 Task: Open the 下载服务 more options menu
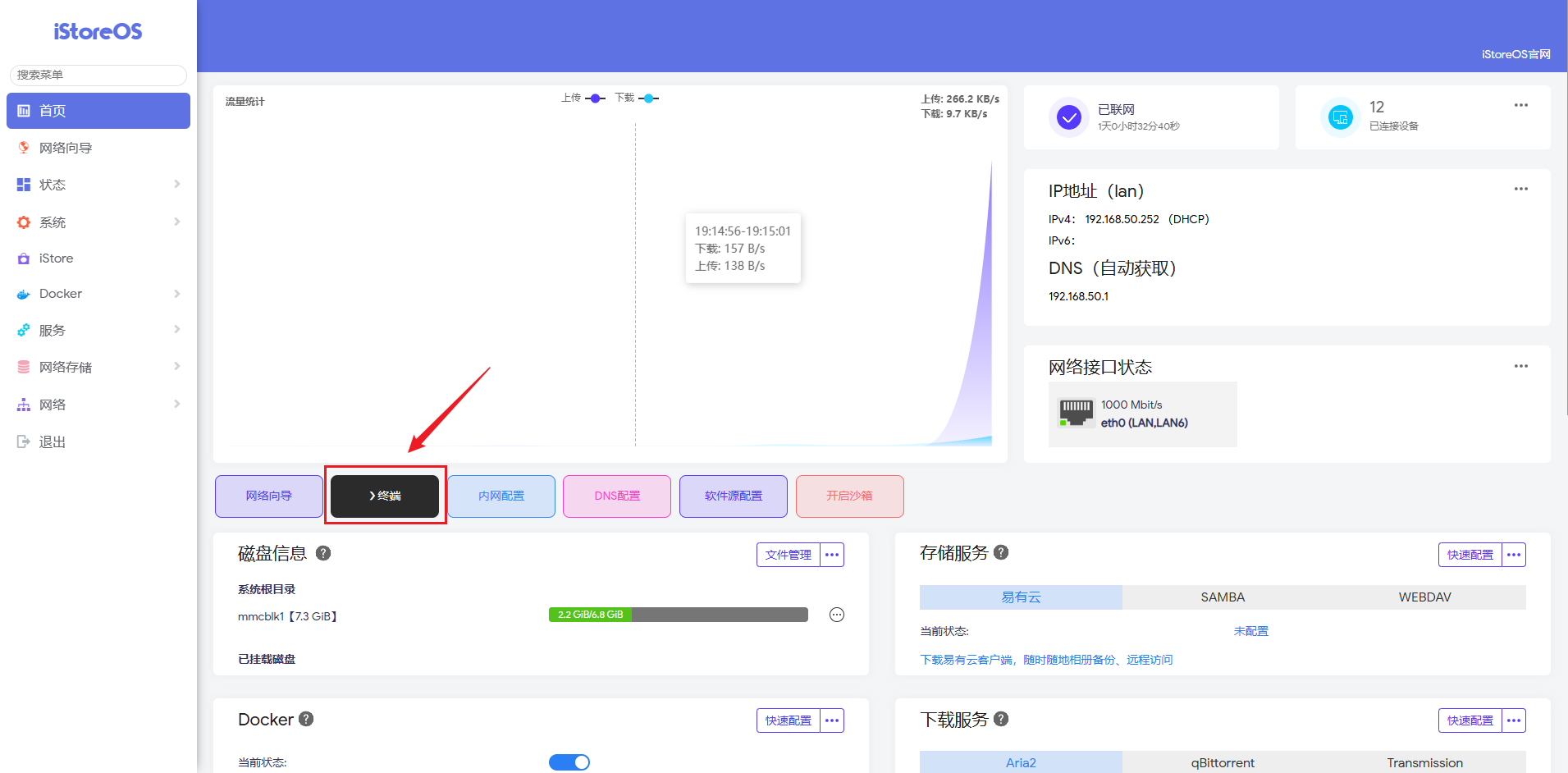[x=1514, y=720]
